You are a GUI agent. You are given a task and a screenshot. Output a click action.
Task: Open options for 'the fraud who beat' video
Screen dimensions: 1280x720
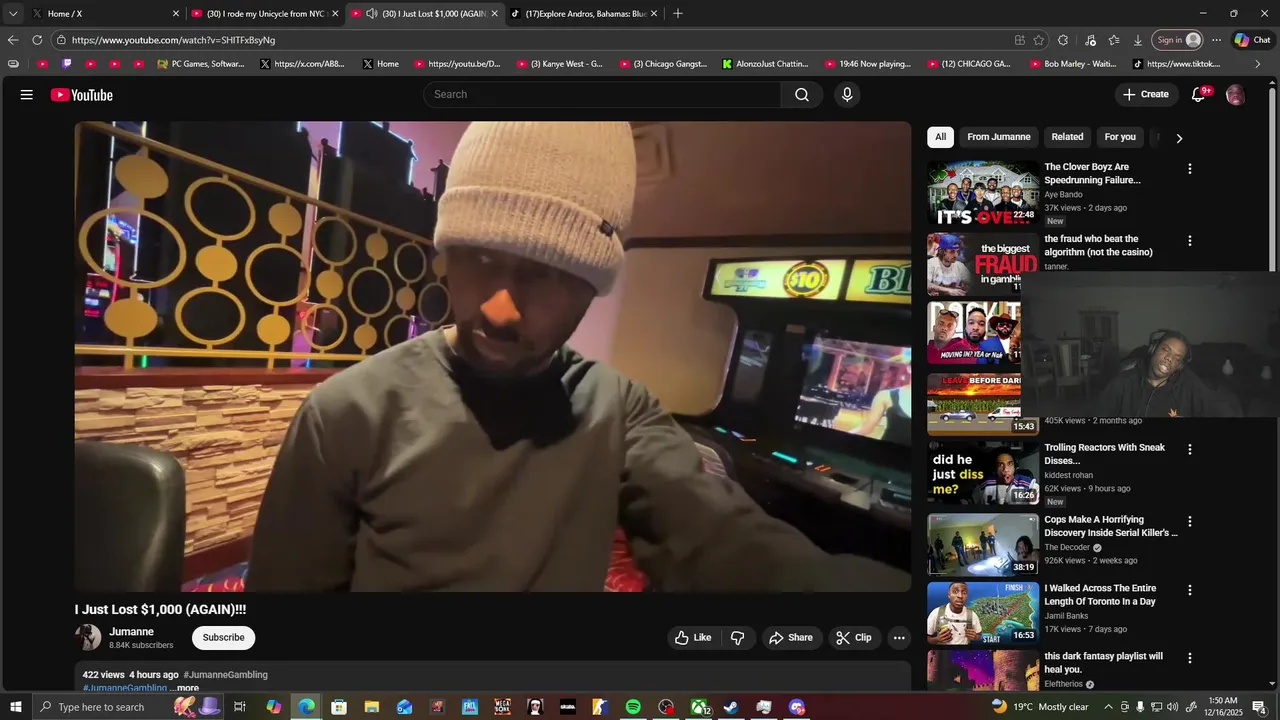[x=1190, y=241]
